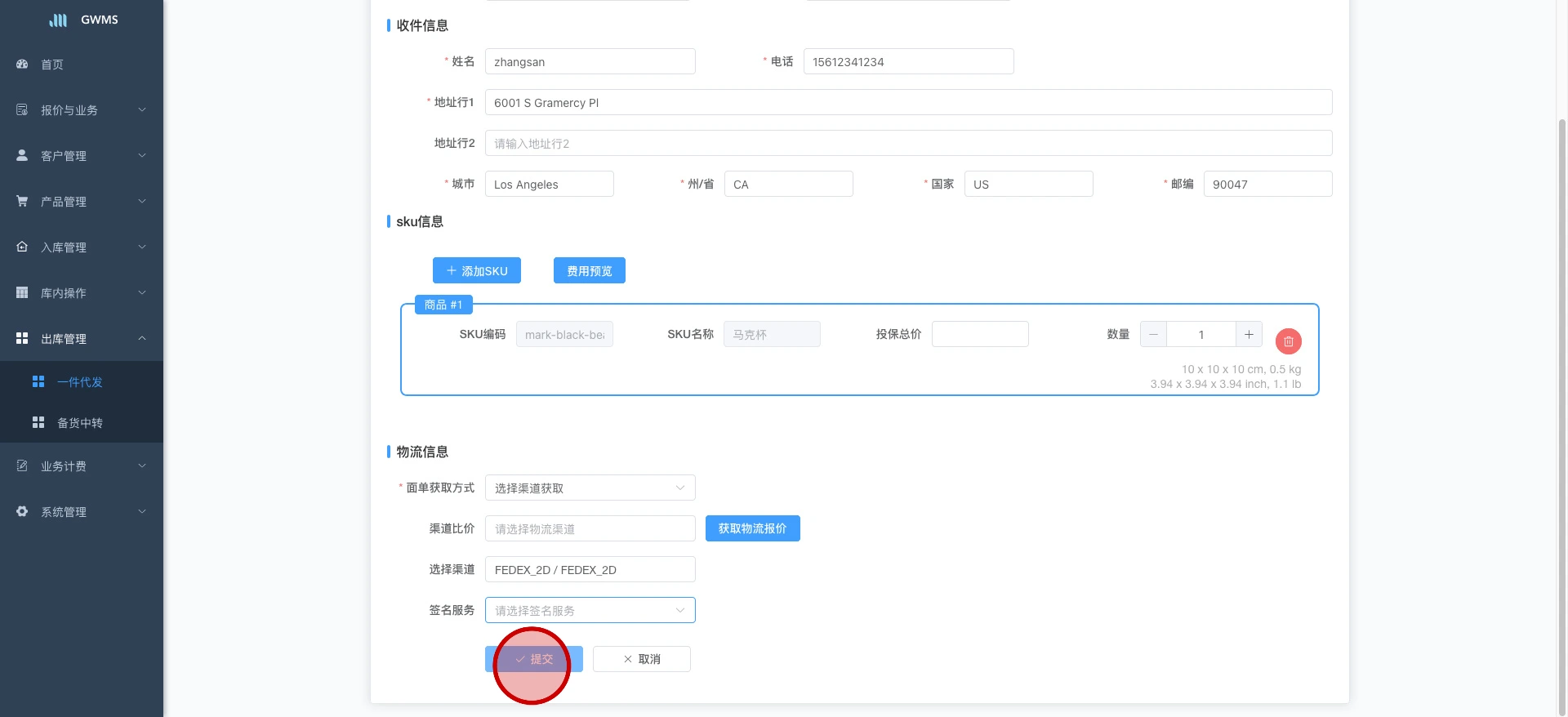The width and height of the screenshot is (1568, 717).
Task: Delete product #1 with red trash icon
Action: pyautogui.click(x=1288, y=341)
